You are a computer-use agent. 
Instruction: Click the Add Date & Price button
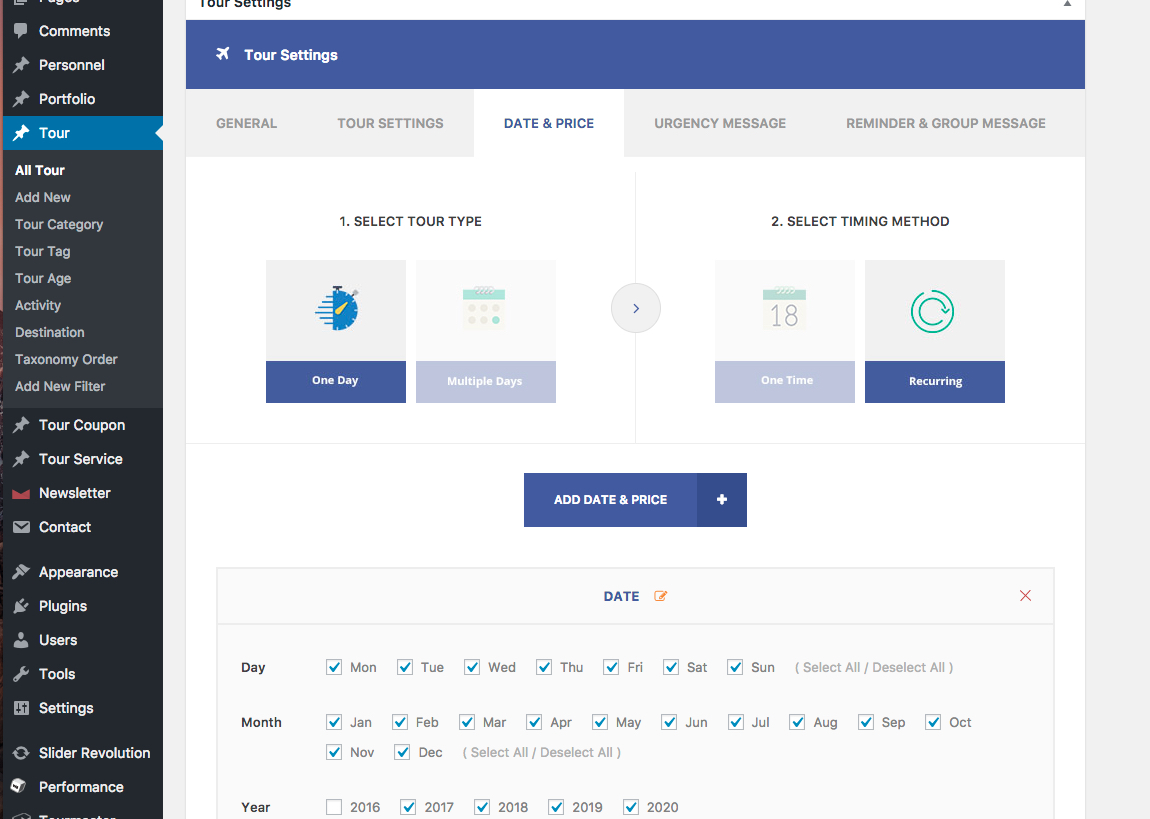pyautogui.click(x=610, y=500)
